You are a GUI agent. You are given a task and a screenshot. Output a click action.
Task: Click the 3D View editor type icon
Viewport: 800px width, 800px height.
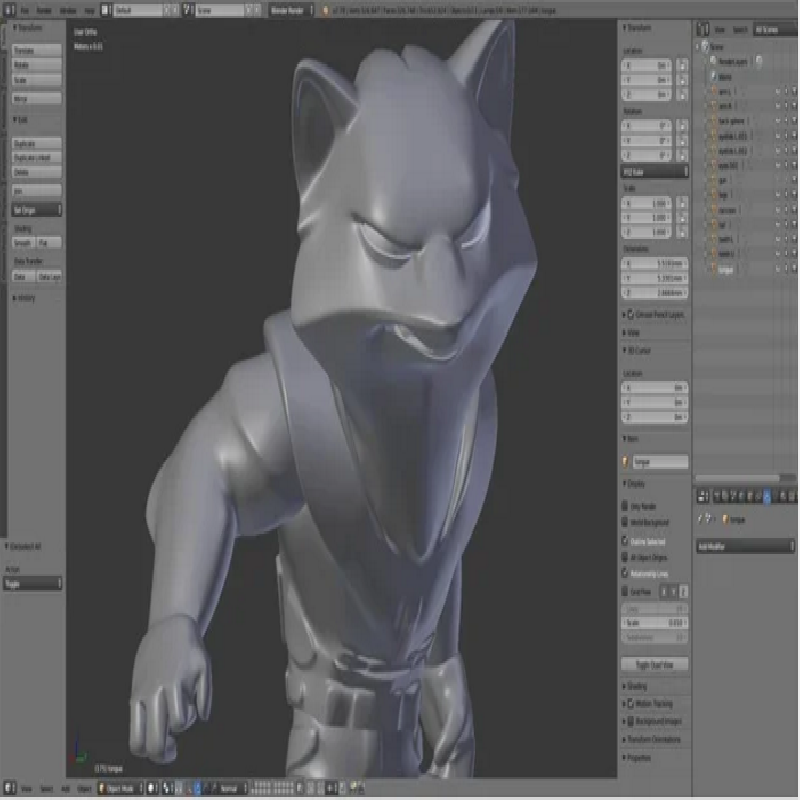[x=10, y=788]
